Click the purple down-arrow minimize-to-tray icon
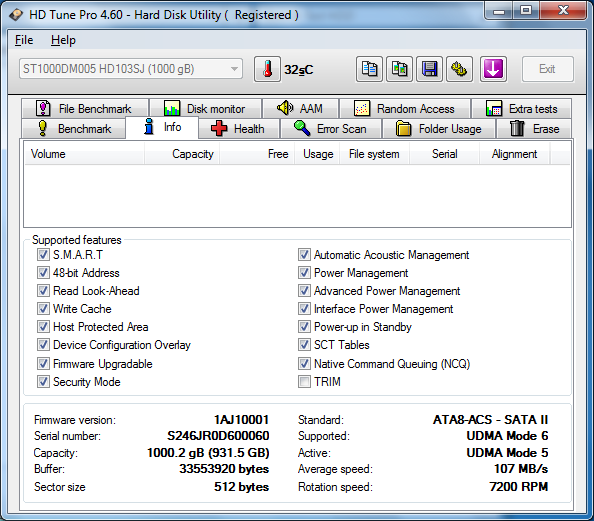 pyautogui.click(x=493, y=69)
